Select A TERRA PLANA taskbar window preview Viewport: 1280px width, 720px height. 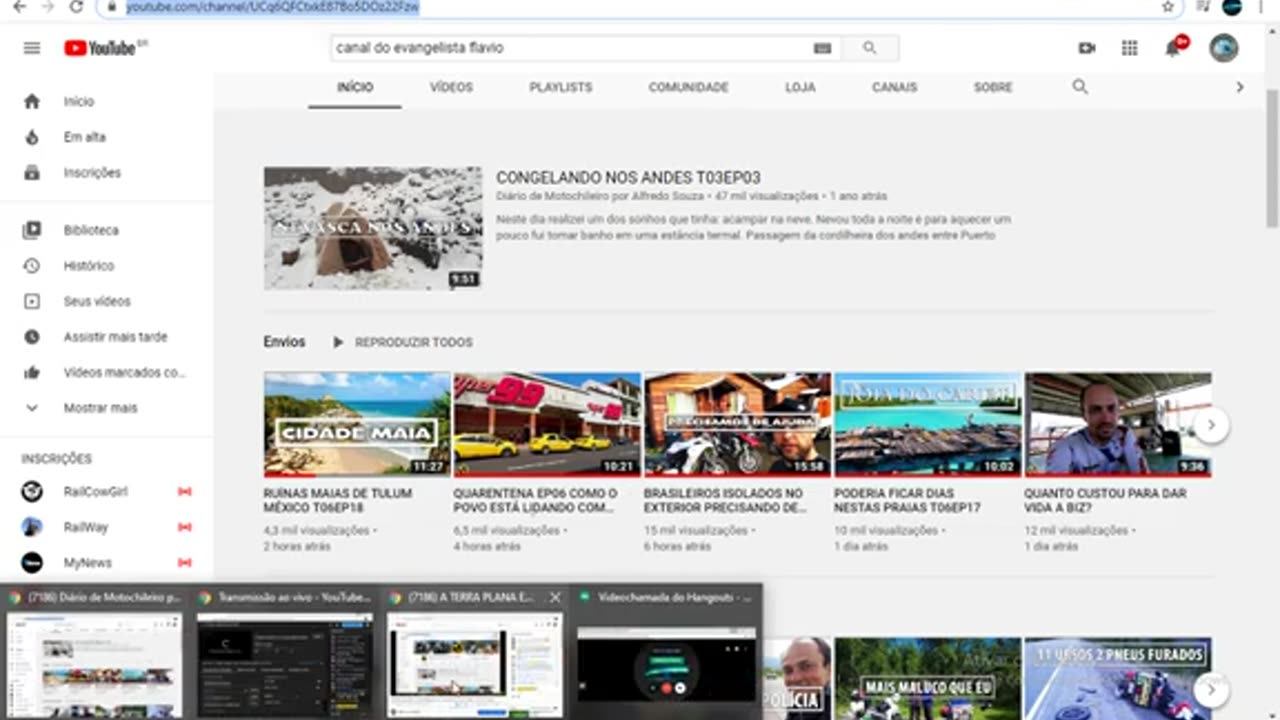[474, 652]
